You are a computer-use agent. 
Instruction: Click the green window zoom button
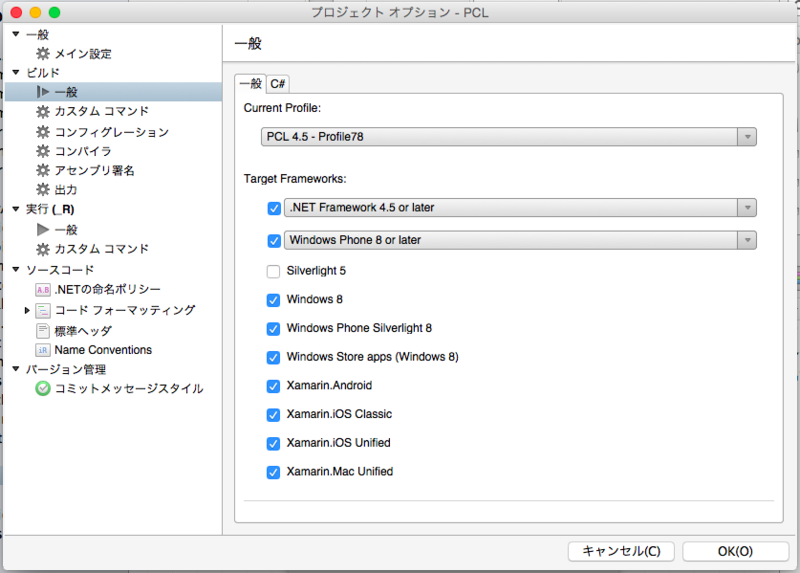54,12
